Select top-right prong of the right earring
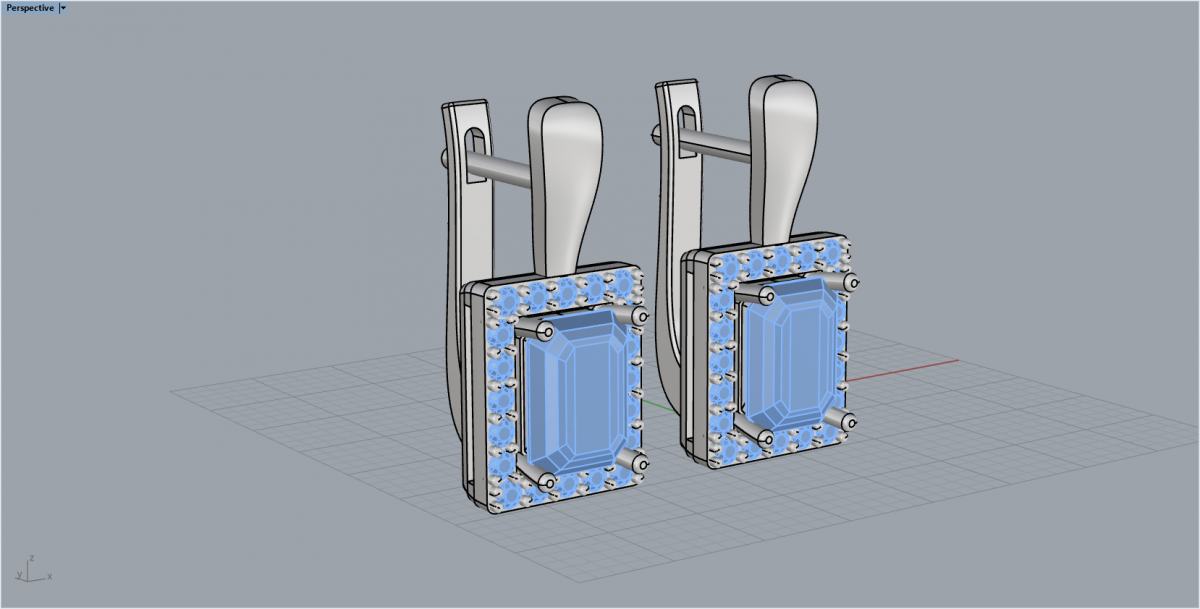The image size is (1200, 609). coord(850,282)
